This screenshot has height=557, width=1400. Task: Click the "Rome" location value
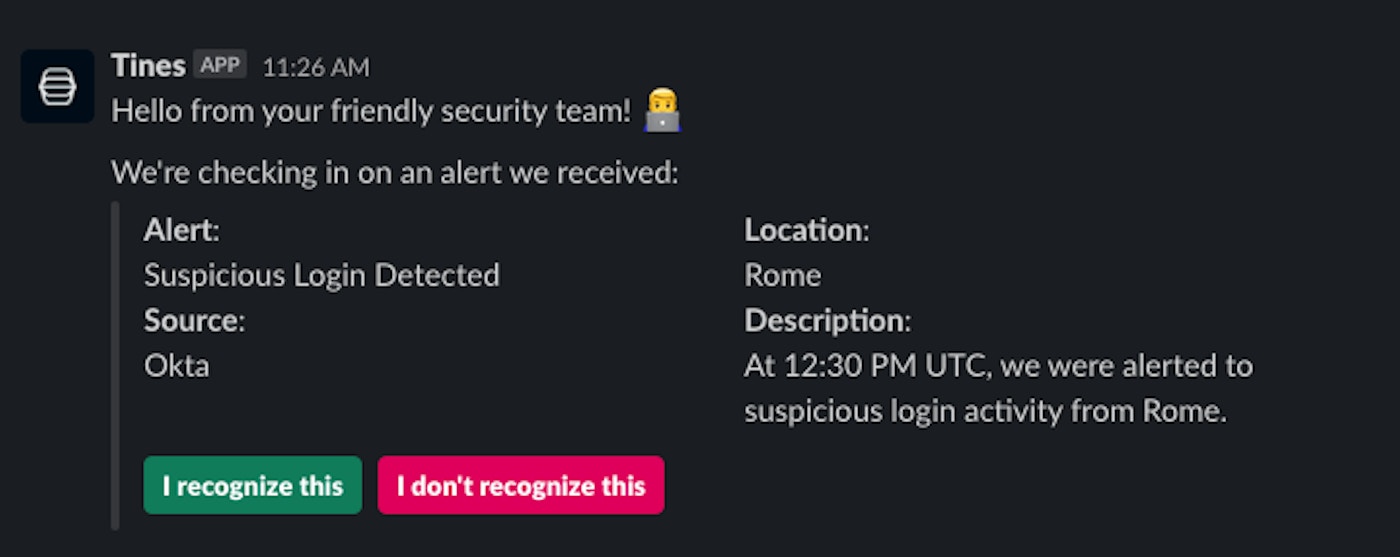(782, 275)
